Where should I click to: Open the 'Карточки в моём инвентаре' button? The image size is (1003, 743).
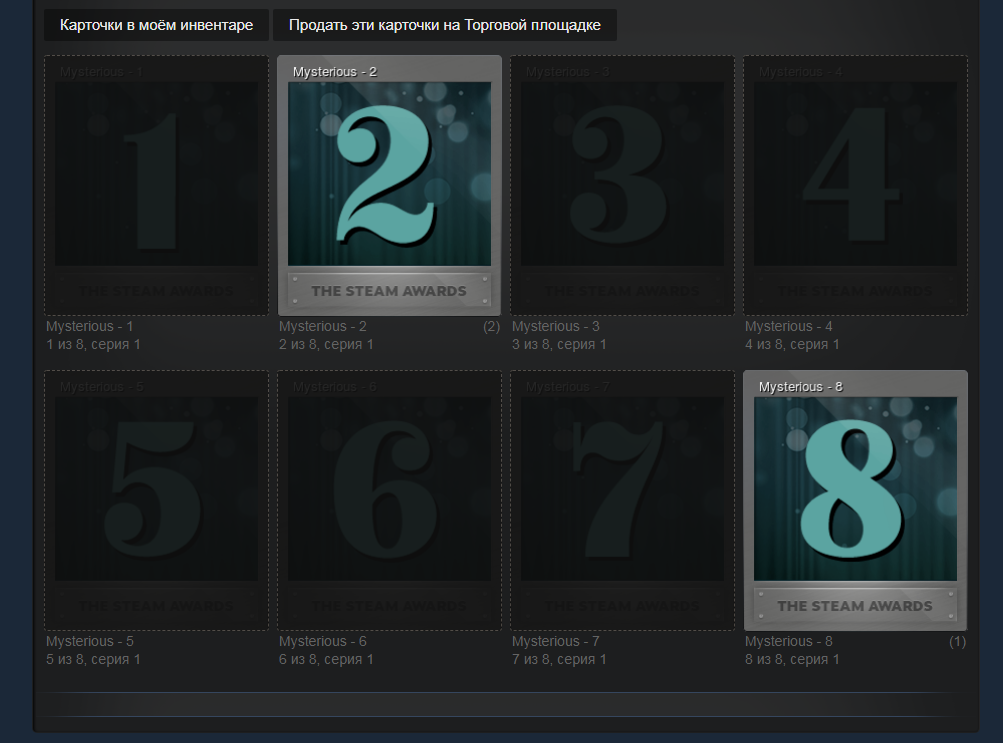click(x=156, y=25)
